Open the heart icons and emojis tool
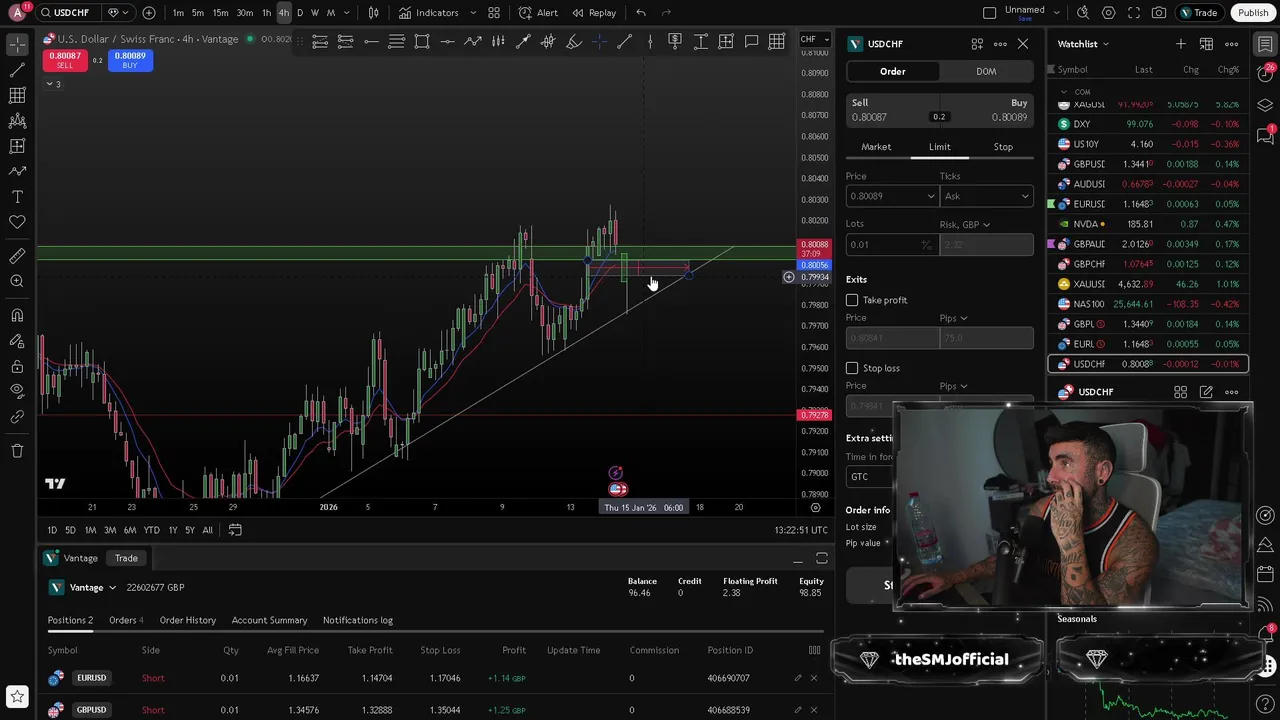This screenshot has height=720, width=1280. (x=17, y=222)
